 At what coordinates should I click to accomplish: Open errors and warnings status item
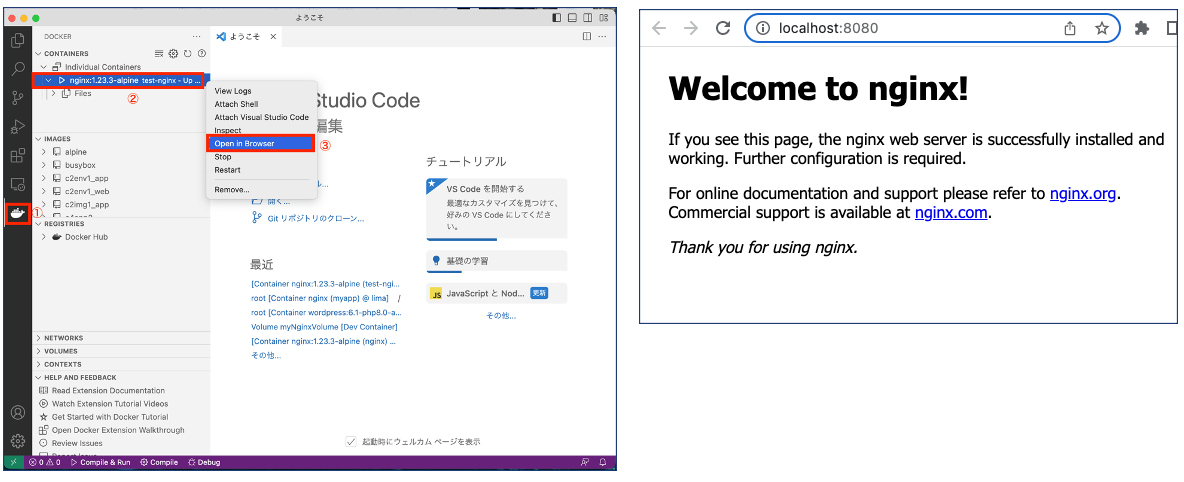45,462
